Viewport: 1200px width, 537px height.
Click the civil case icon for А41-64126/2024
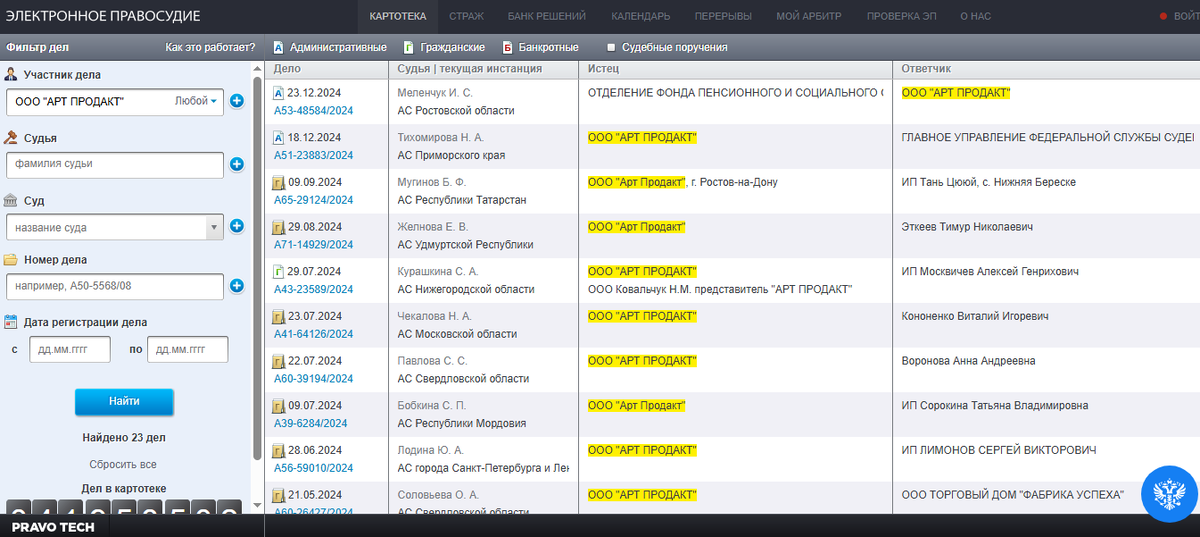tap(279, 317)
